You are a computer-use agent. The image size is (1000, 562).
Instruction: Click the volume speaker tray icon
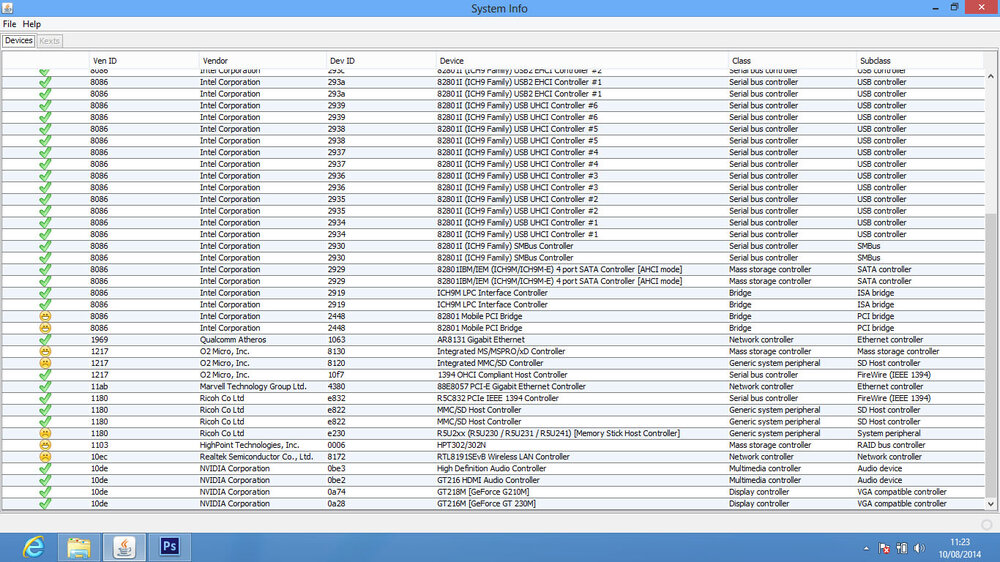click(919, 548)
